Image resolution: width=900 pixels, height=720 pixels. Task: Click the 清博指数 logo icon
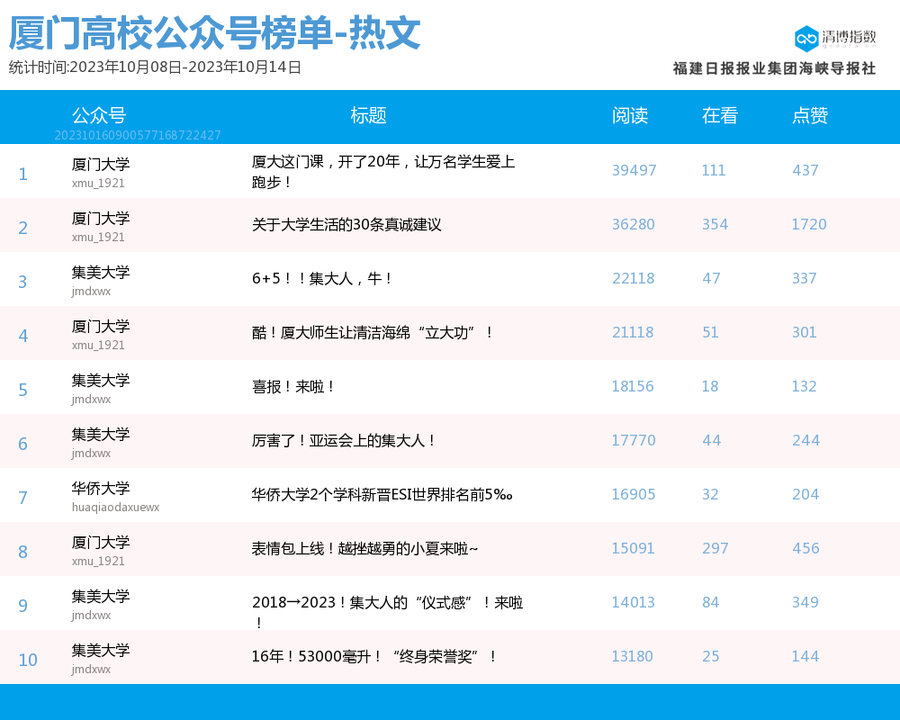pos(806,38)
